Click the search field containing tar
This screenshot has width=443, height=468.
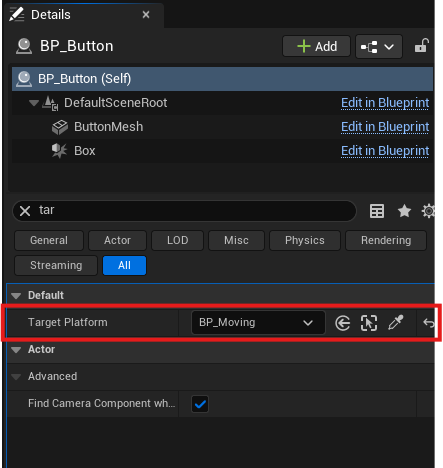click(184, 211)
